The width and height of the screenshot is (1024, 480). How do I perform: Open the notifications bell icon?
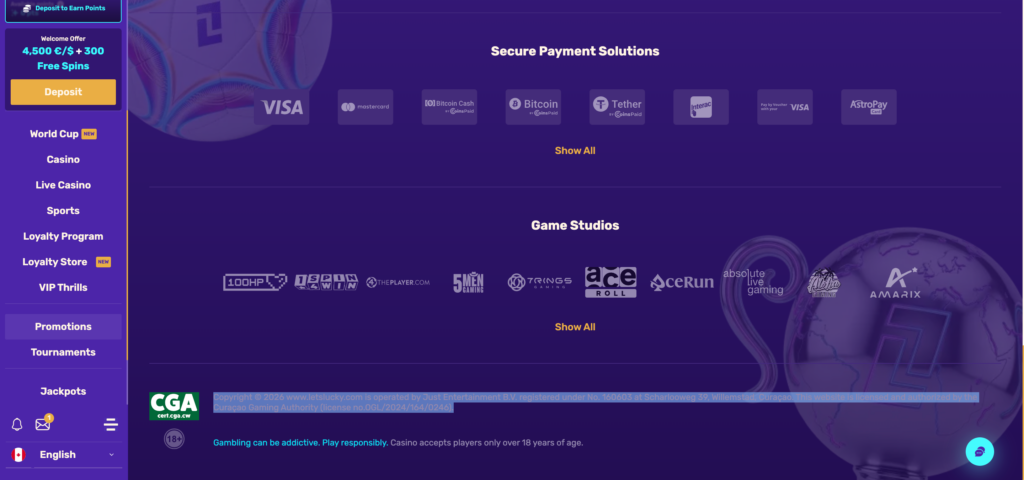tap(17, 424)
